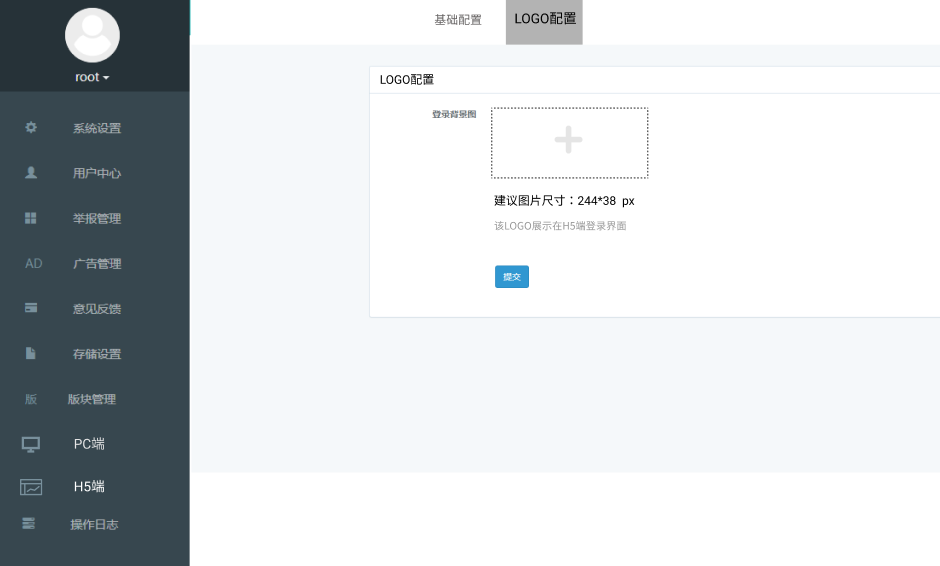Click the 版 icon beside 版块管理
The height and width of the screenshot is (566, 940).
[x=31, y=399]
